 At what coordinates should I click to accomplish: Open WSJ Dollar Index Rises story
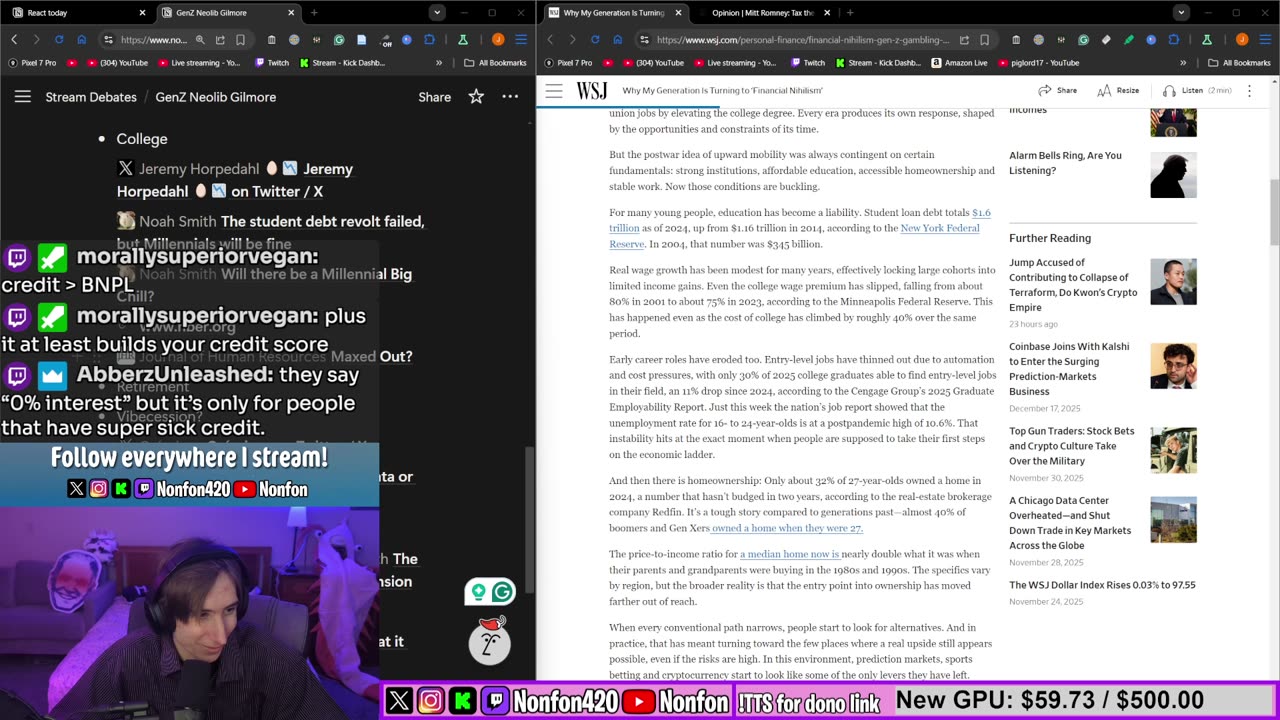(1102, 585)
